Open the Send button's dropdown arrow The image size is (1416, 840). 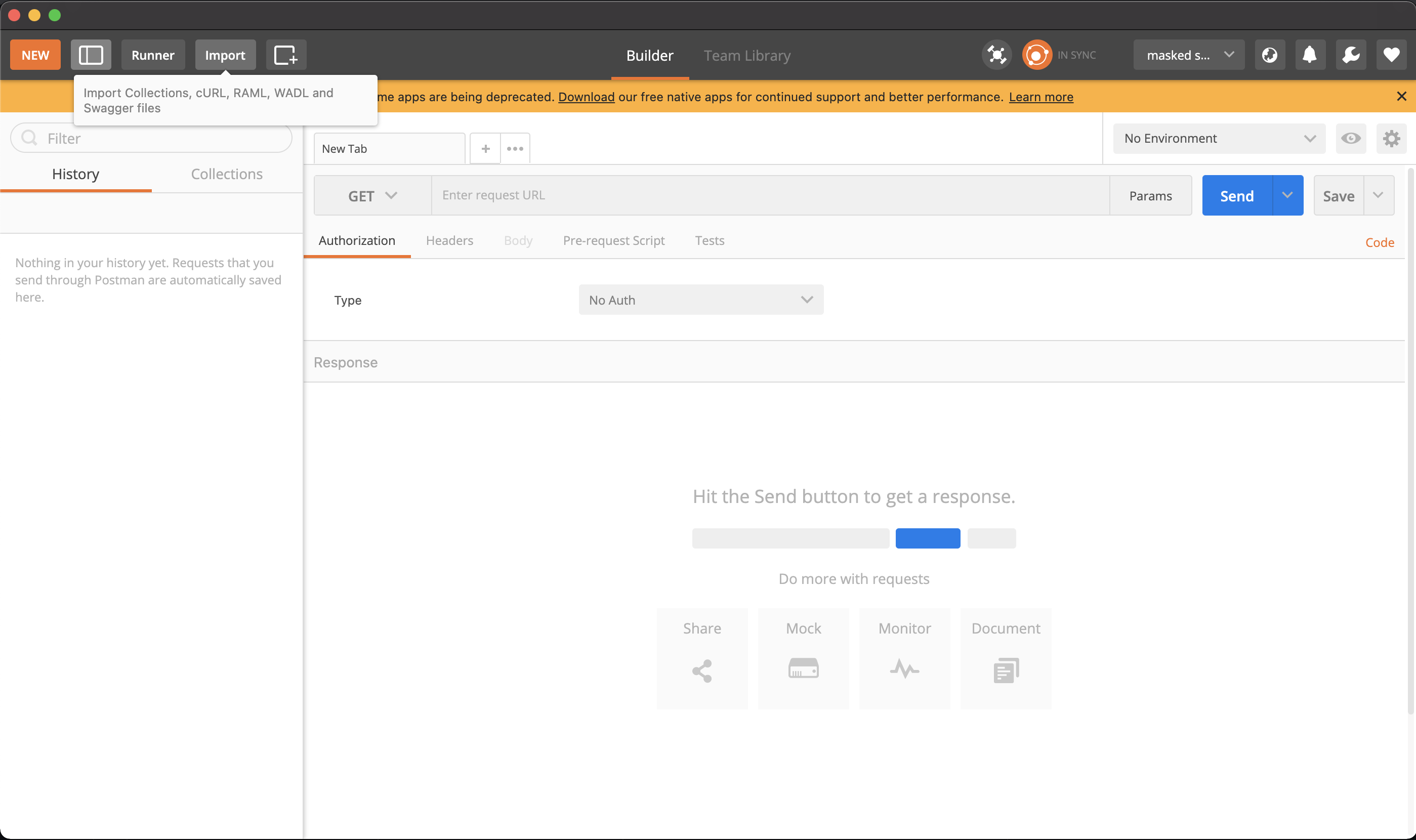(x=1287, y=196)
